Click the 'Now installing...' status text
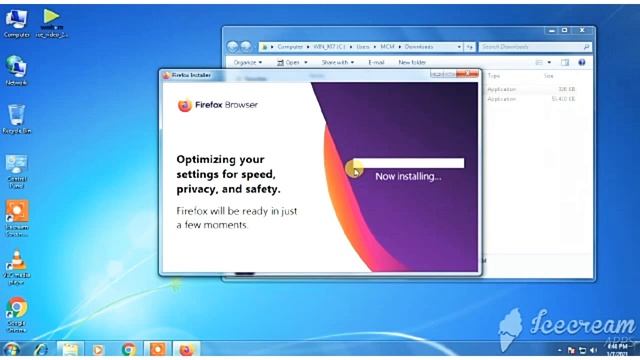640x360 pixels. point(408,176)
